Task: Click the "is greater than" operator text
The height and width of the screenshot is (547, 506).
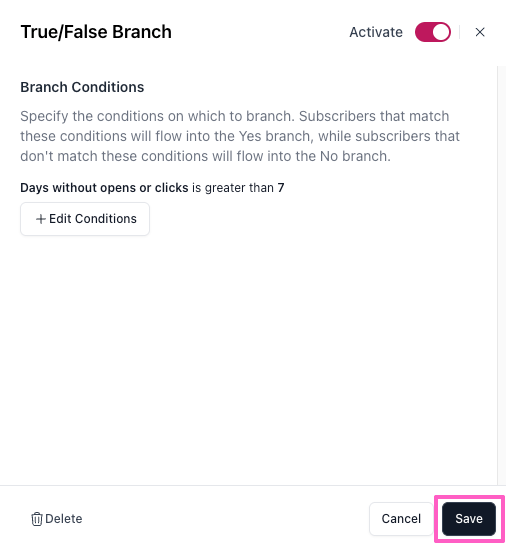Action: [233, 188]
